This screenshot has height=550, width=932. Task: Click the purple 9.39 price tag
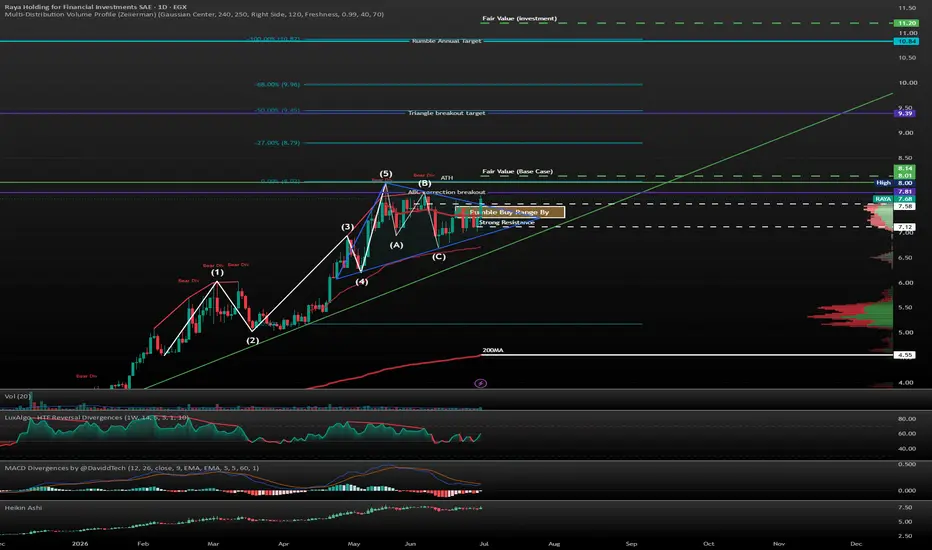tap(905, 113)
